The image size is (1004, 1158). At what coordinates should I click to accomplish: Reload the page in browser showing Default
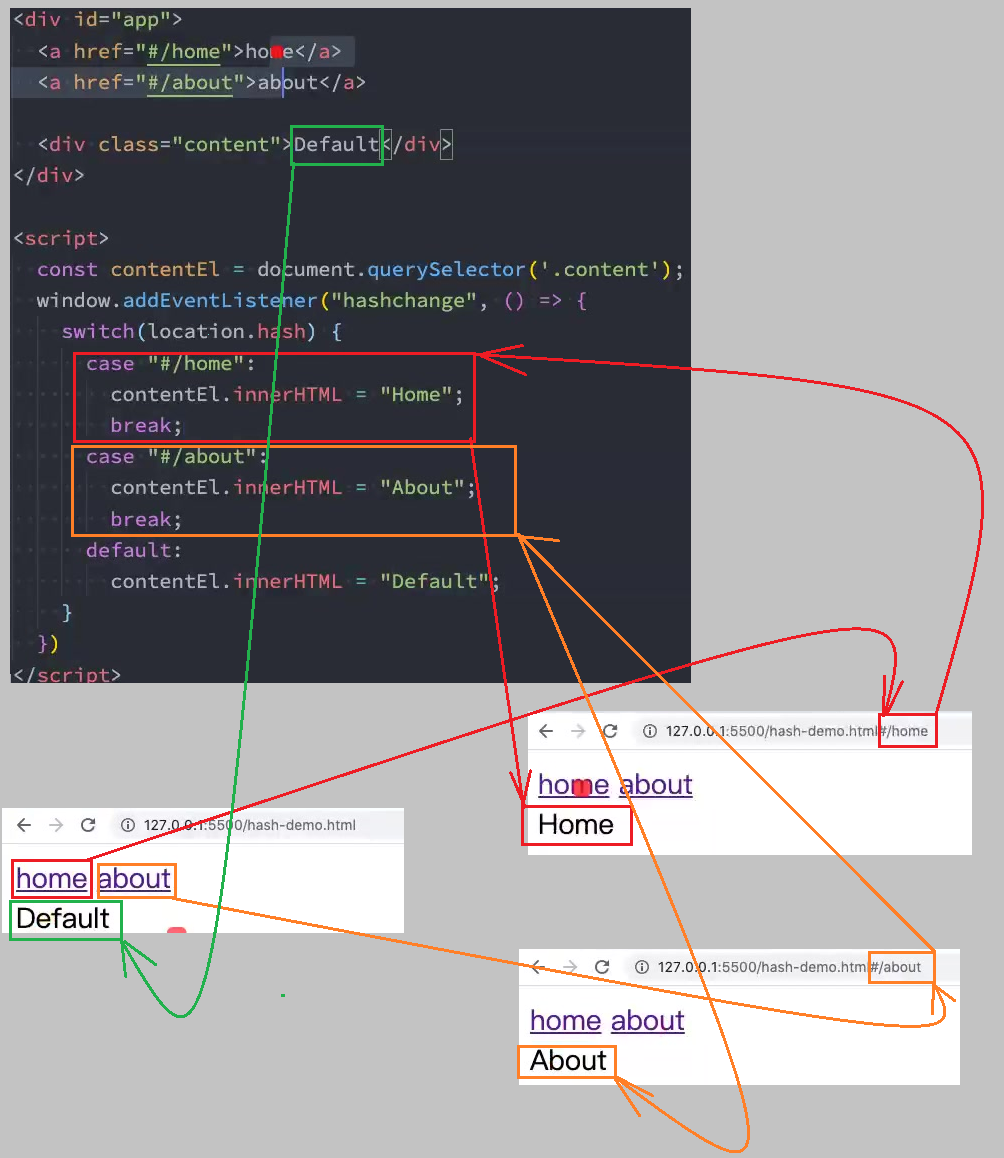tap(88, 825)
